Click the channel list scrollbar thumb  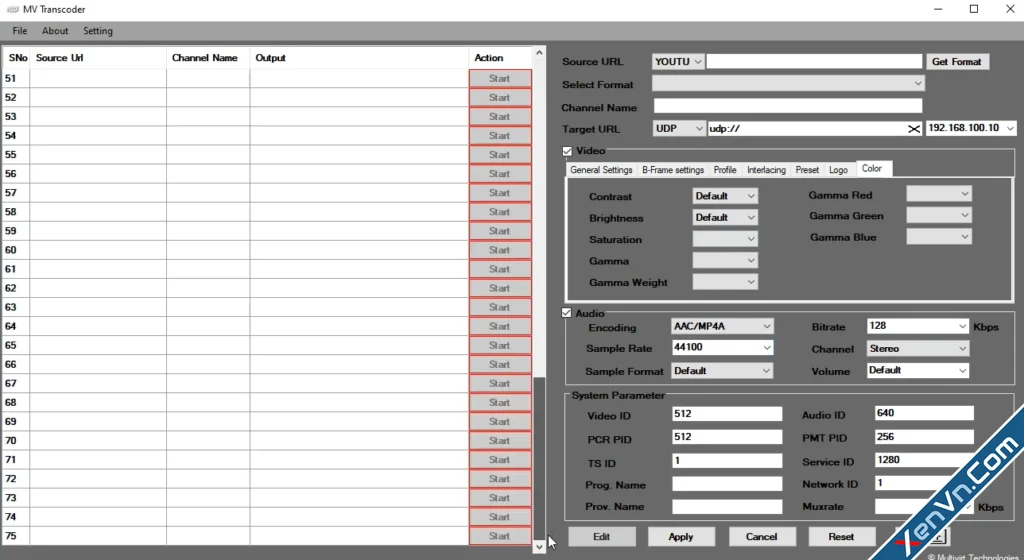pos(539,458)
